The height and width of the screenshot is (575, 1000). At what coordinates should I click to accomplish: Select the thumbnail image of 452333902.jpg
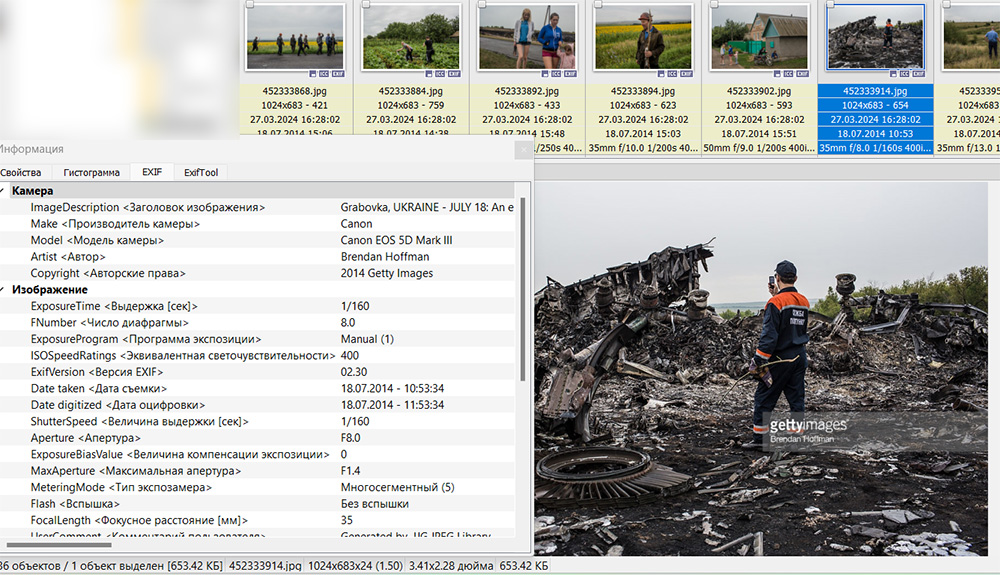[759, 37]
